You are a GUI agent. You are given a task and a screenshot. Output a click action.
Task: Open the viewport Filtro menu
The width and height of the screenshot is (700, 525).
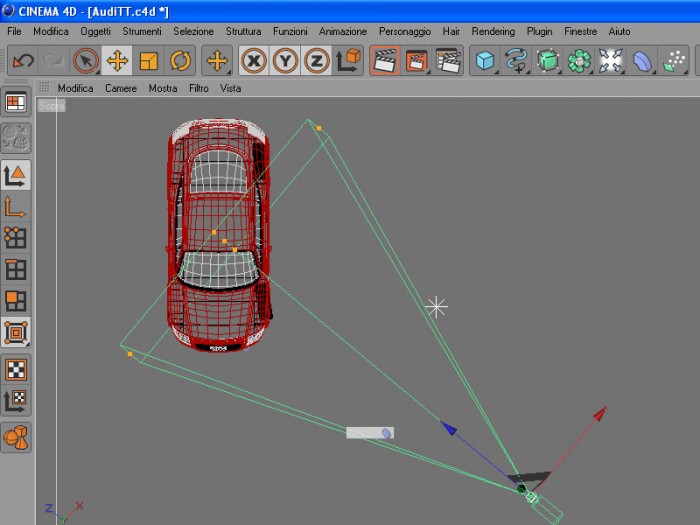pyautogui.click(x=199, y=88)
